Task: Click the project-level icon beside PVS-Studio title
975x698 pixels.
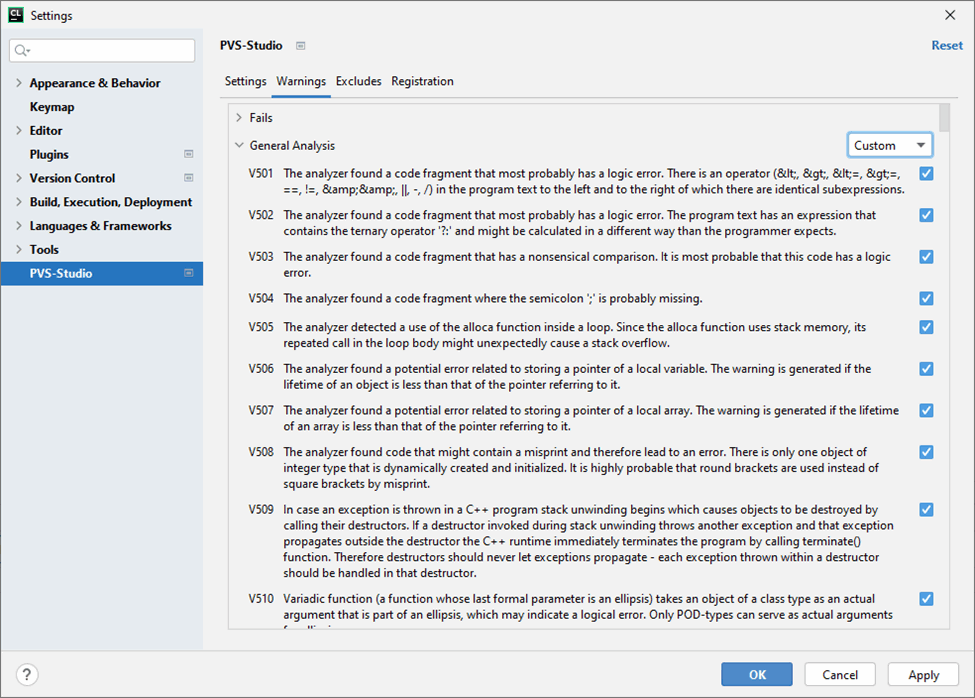Action: (301, 46)
